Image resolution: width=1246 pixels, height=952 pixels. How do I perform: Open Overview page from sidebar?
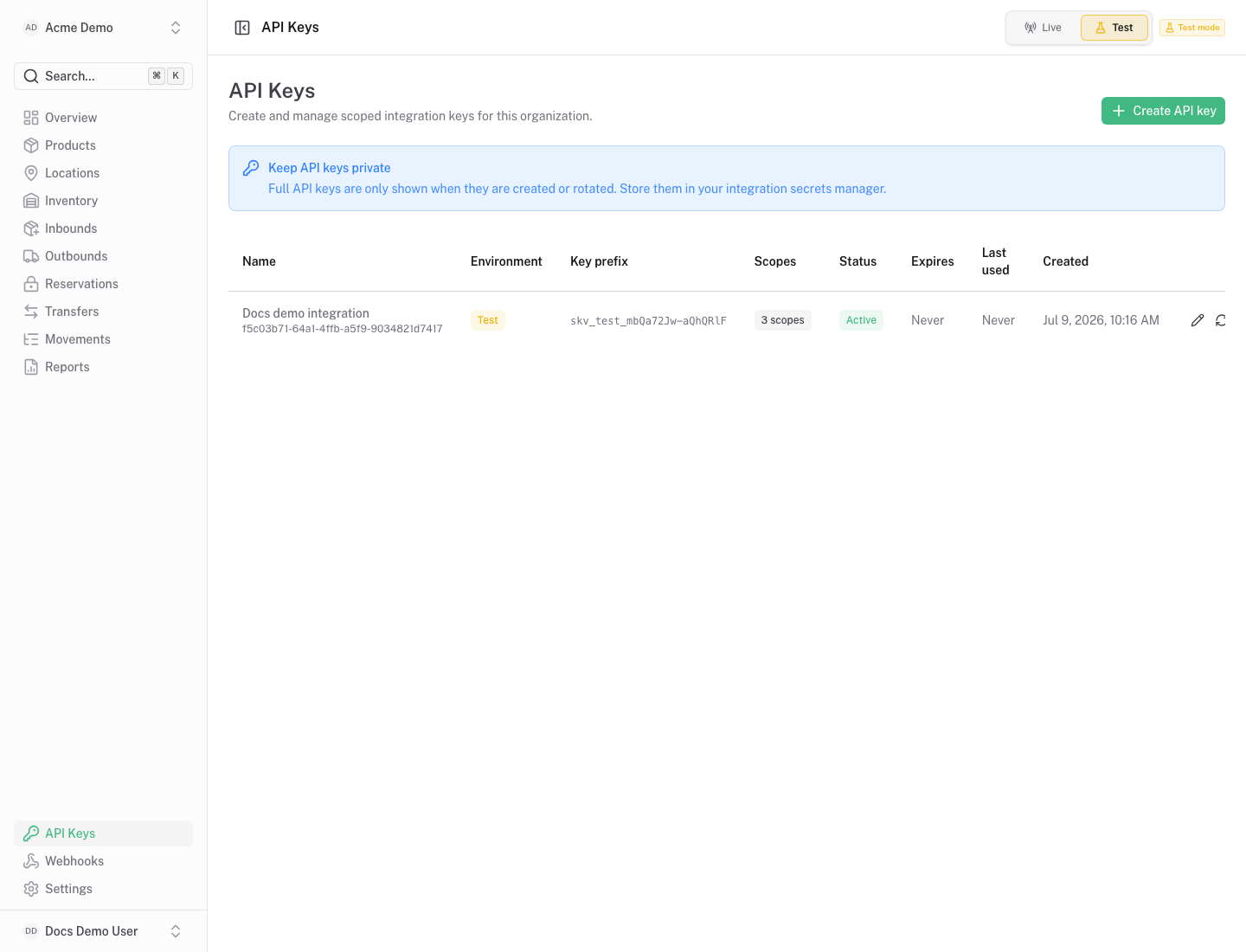[x=104, y=118]
